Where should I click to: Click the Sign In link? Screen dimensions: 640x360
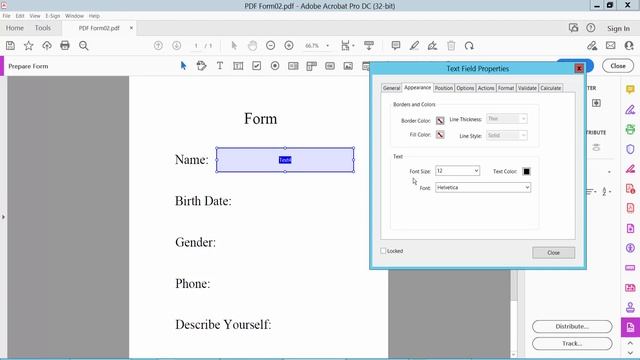(x=618, y=29)
